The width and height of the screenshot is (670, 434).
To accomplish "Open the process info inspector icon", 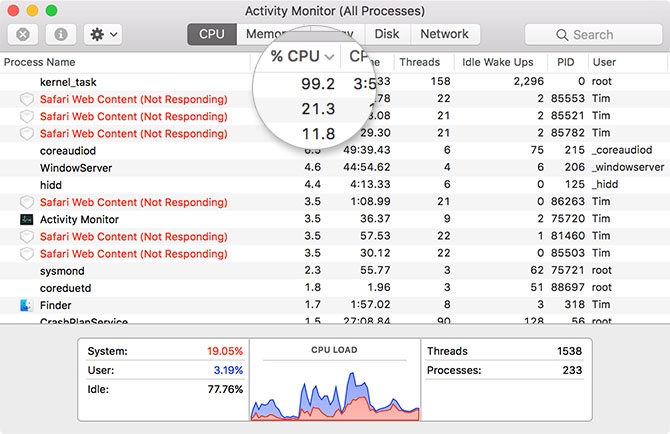I will (61, 34).
